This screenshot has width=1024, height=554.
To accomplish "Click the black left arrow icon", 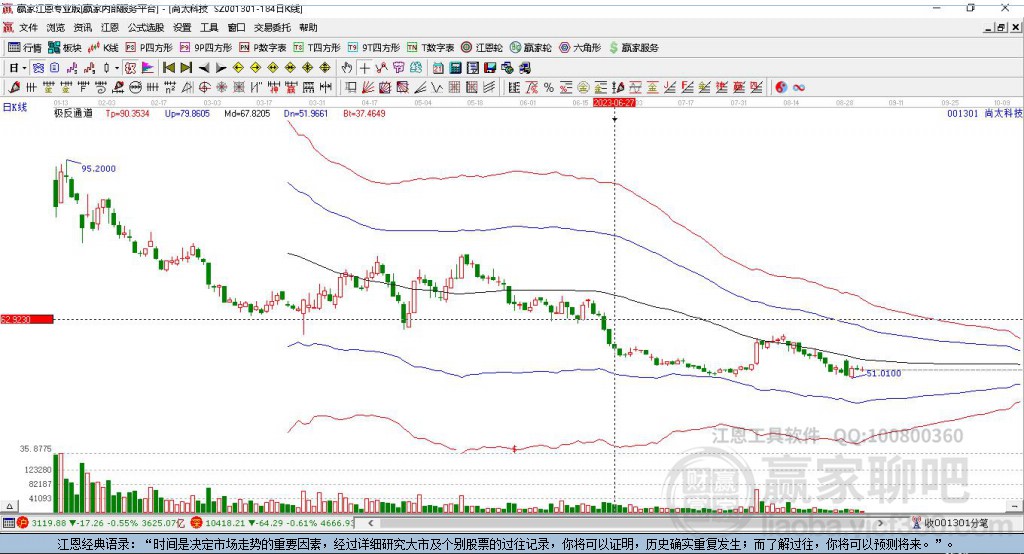I will coord(204,68).
